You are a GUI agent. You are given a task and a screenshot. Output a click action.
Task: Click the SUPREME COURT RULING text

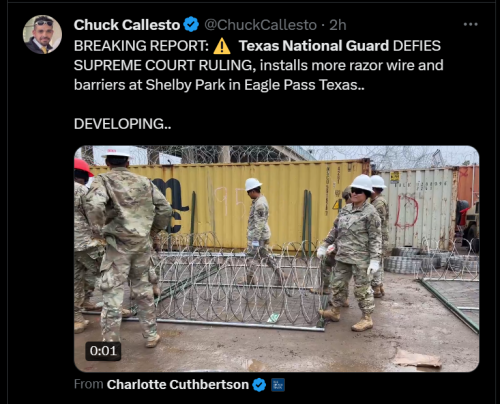pyautogui.click(x=165, y=66)
